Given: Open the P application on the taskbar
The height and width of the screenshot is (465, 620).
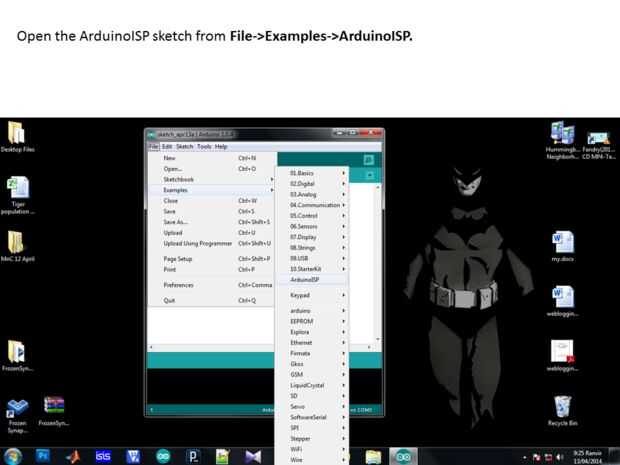Looking at the screenshot, I should (193, 456).
